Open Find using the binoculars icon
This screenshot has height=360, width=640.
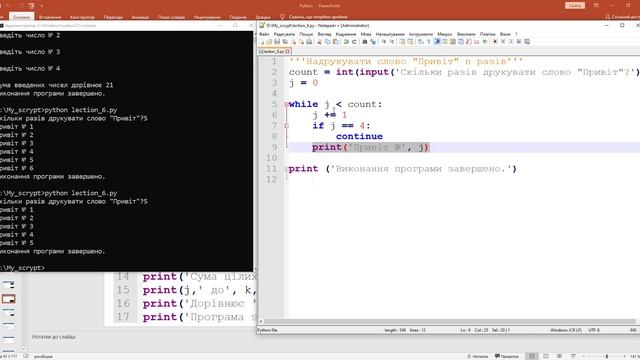click(x=365, y=42)
